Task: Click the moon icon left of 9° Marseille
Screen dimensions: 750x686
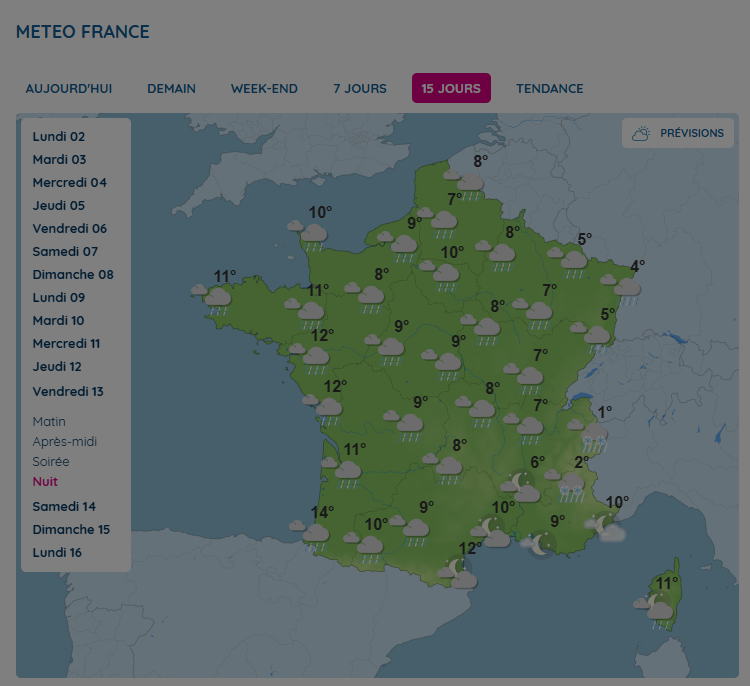Action: pos(539,544)
